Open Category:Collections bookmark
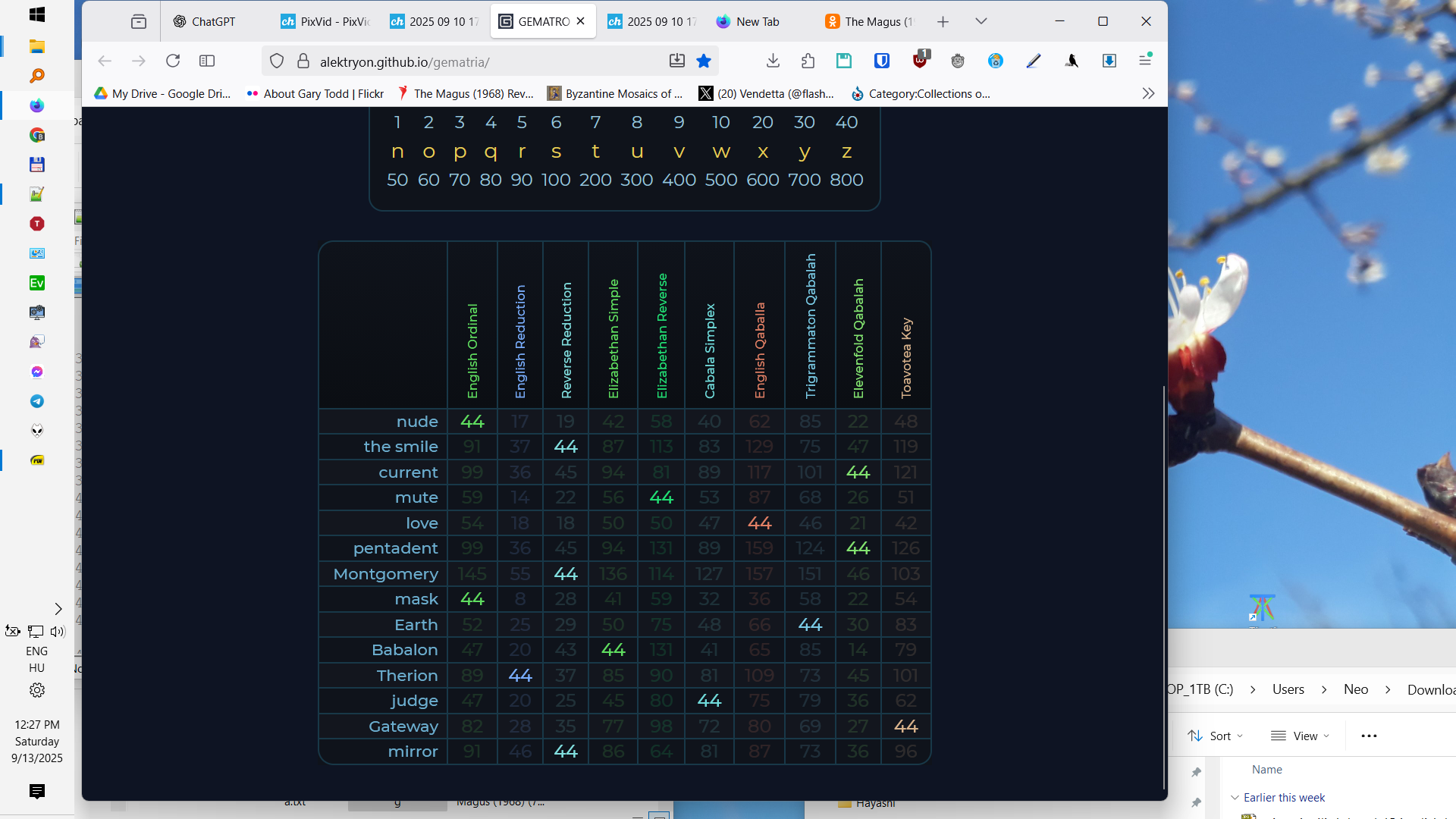The width and height of the screenshot is (1456, 819). (921, 93)
